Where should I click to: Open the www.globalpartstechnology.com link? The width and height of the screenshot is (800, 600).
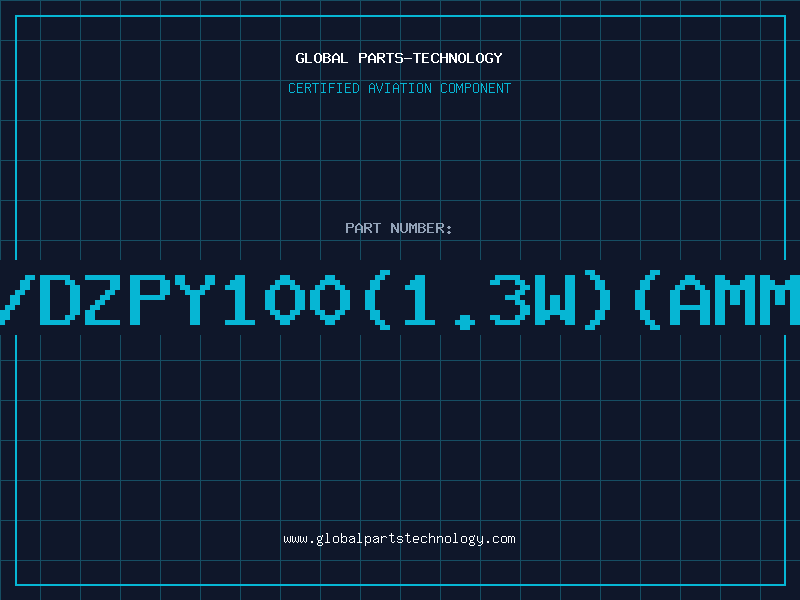pos(399,539)
